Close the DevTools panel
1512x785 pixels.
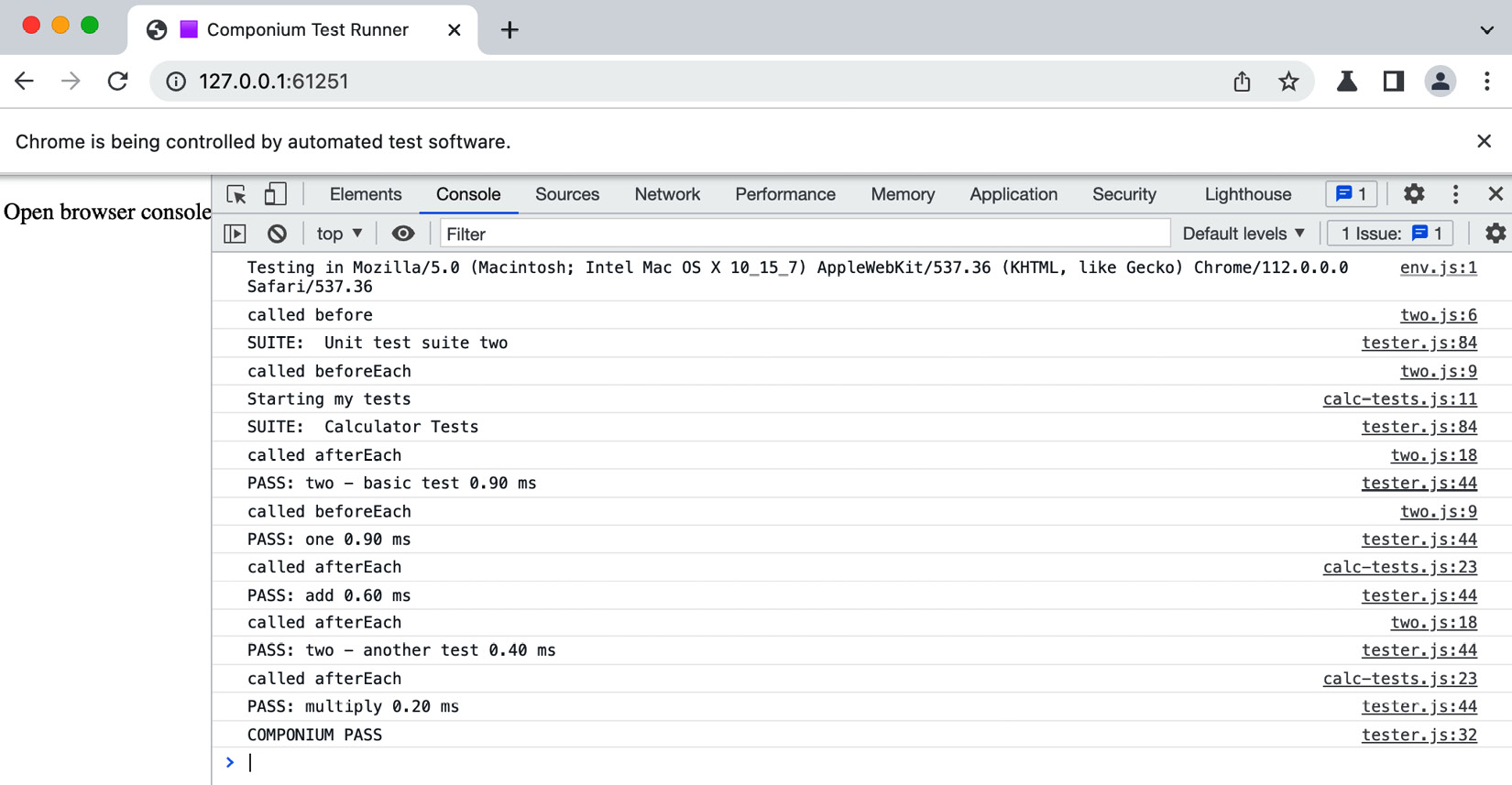pyautogui.click(x=1496, y=194)
